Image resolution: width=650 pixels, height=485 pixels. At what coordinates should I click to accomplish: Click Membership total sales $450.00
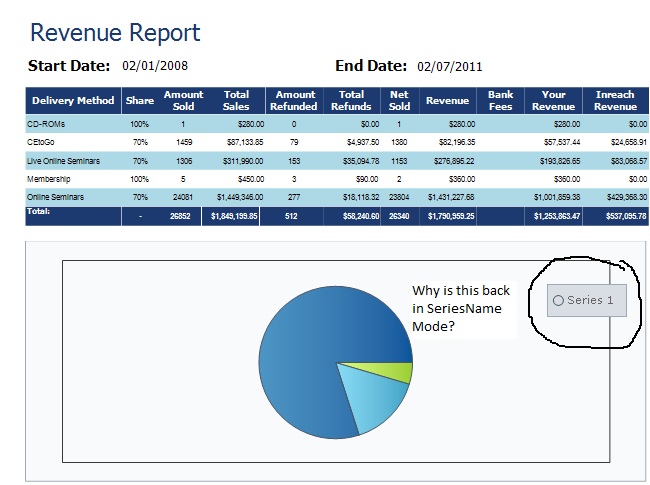251,179
